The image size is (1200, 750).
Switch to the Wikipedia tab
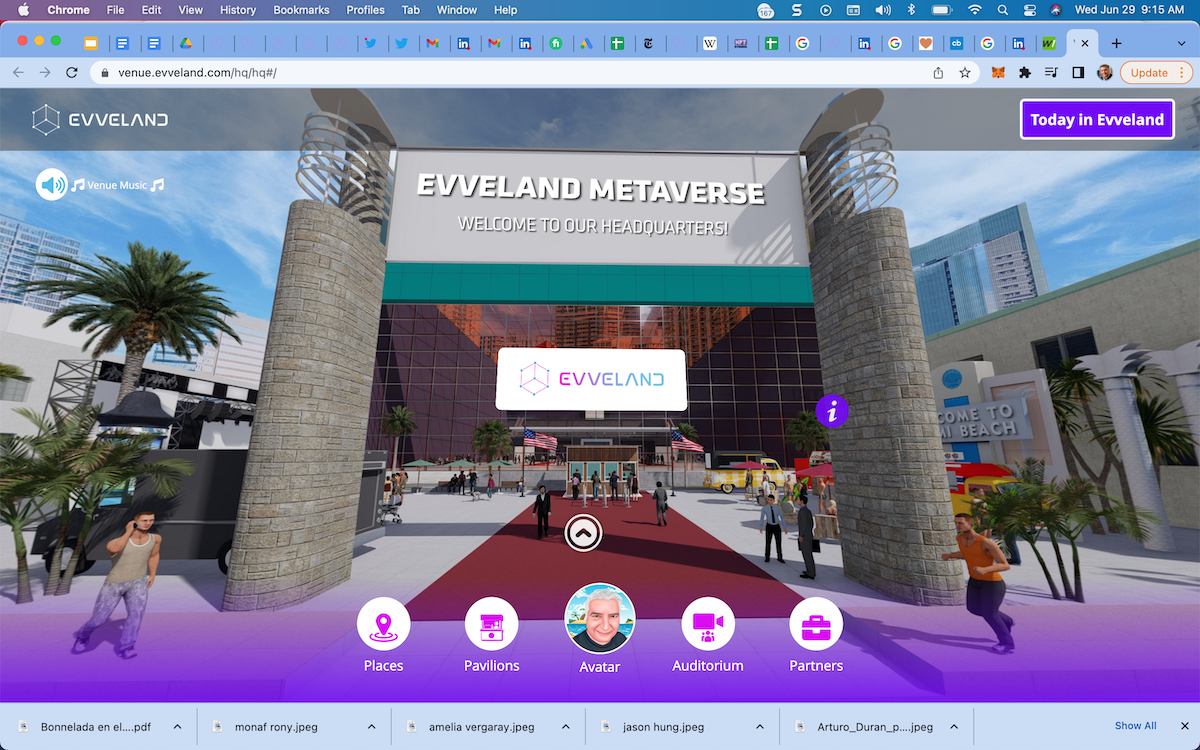pos(710,43)
